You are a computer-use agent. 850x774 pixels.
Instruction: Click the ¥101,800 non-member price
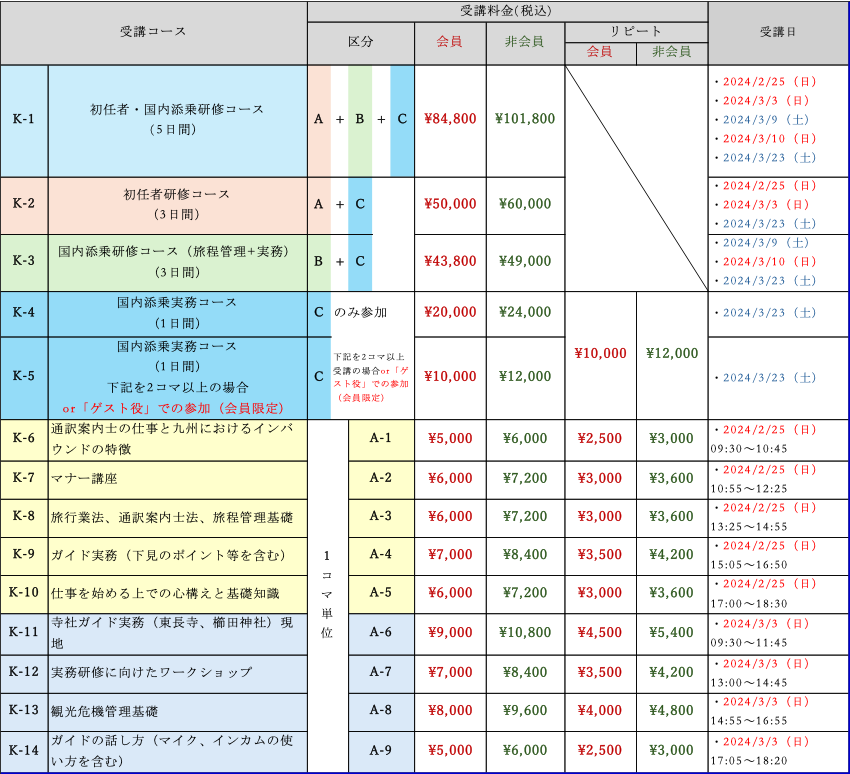tap(525, 119)
